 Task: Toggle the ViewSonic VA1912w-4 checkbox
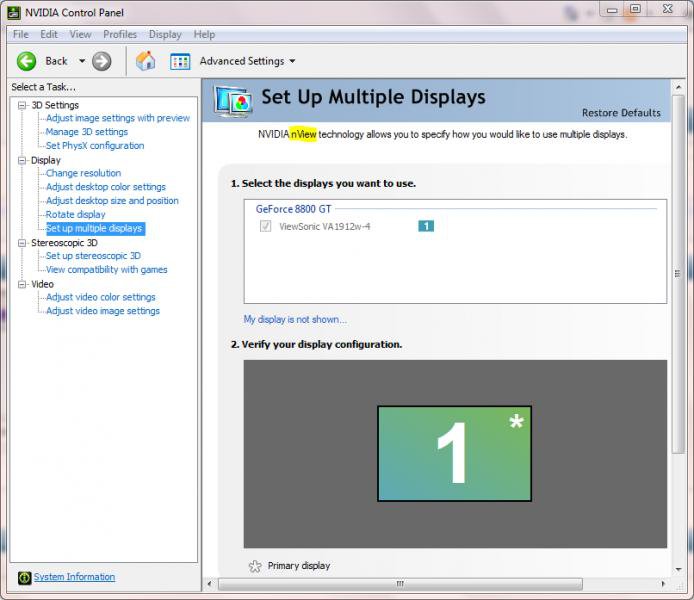coord(266,226)
